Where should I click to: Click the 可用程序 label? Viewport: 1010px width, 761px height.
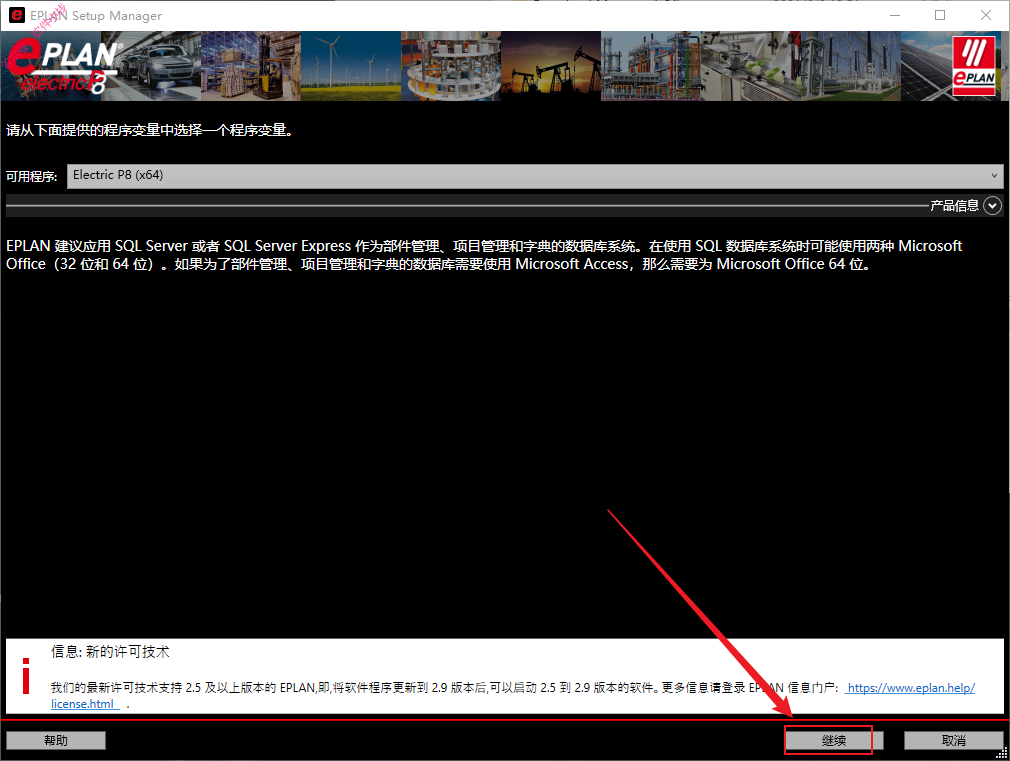[32, 176]
